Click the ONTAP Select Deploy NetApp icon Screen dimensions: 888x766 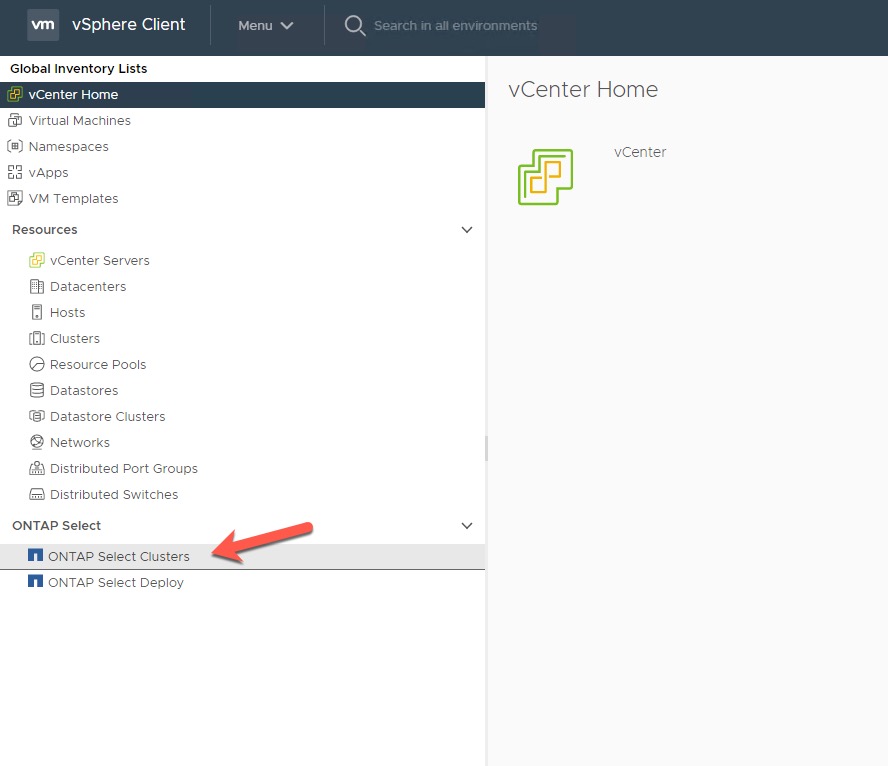35,582
